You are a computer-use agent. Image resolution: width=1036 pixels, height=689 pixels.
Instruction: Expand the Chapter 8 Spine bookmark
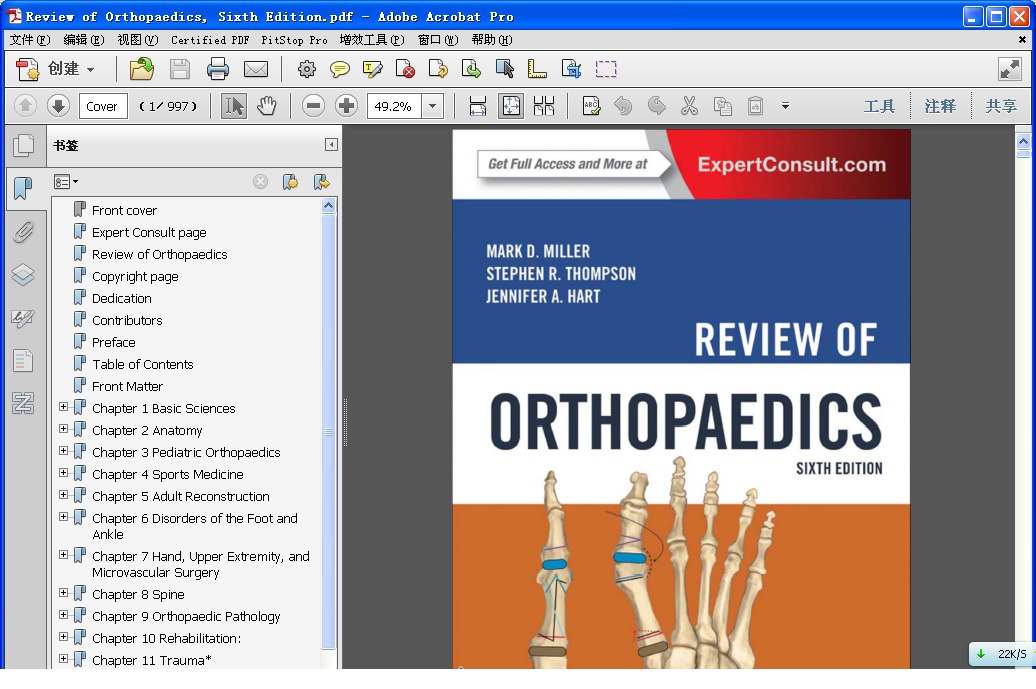pyautogui.click(x=63, y=593)
